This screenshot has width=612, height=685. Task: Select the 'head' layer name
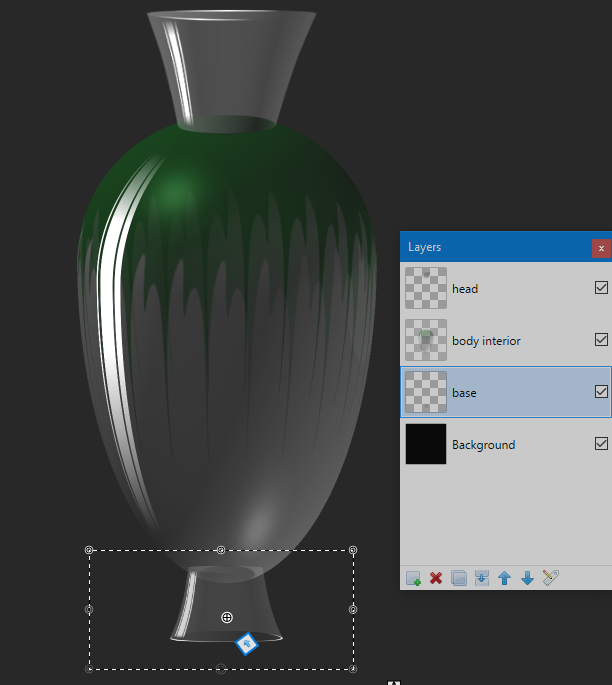coord(465,289)
